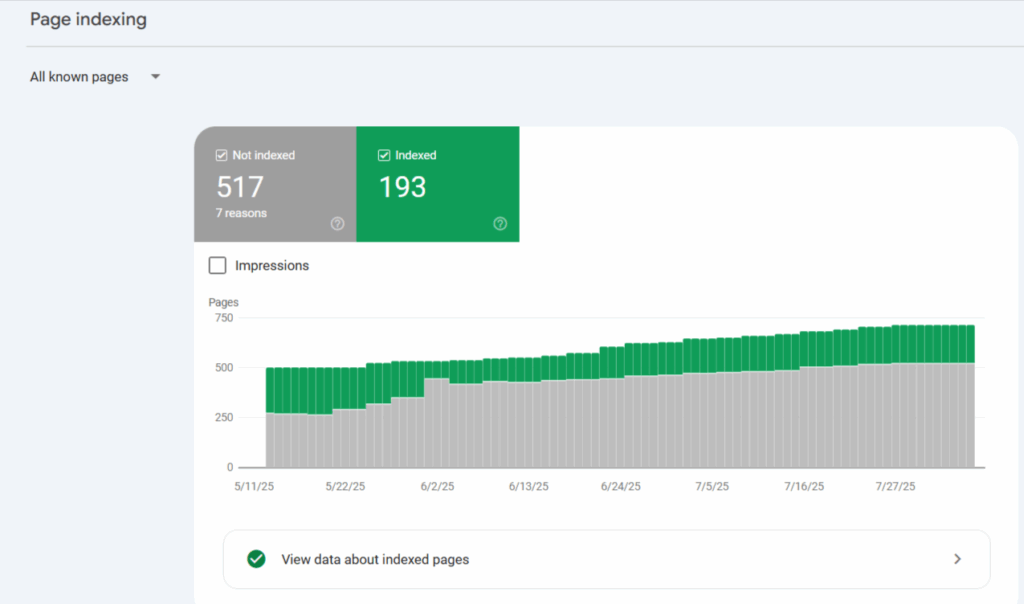1024x604 pixels.
Task: Click the green segment of the first chart bar
Action: [x=271, y=390]
